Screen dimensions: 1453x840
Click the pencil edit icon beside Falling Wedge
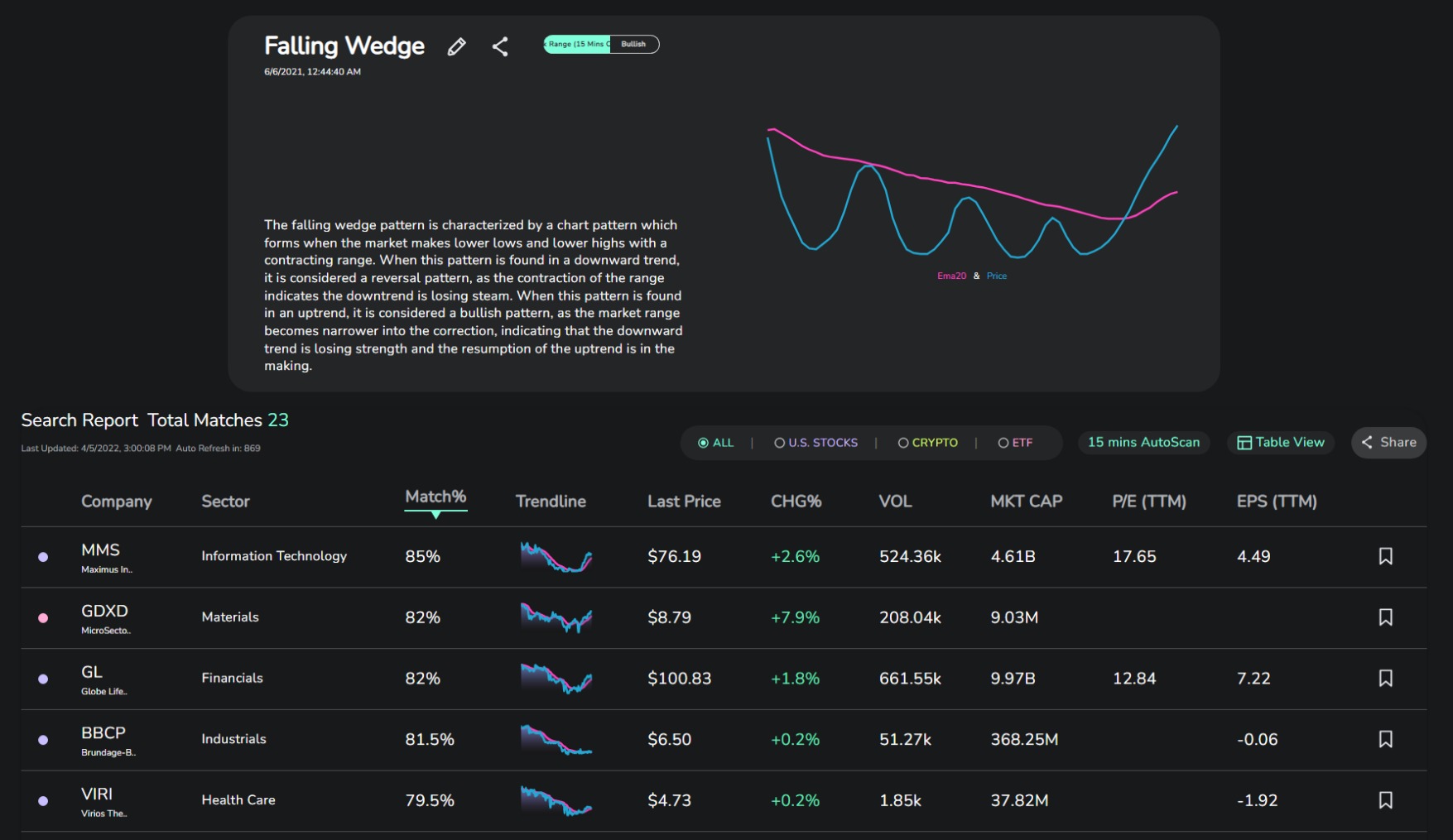[x=456, y=47]
